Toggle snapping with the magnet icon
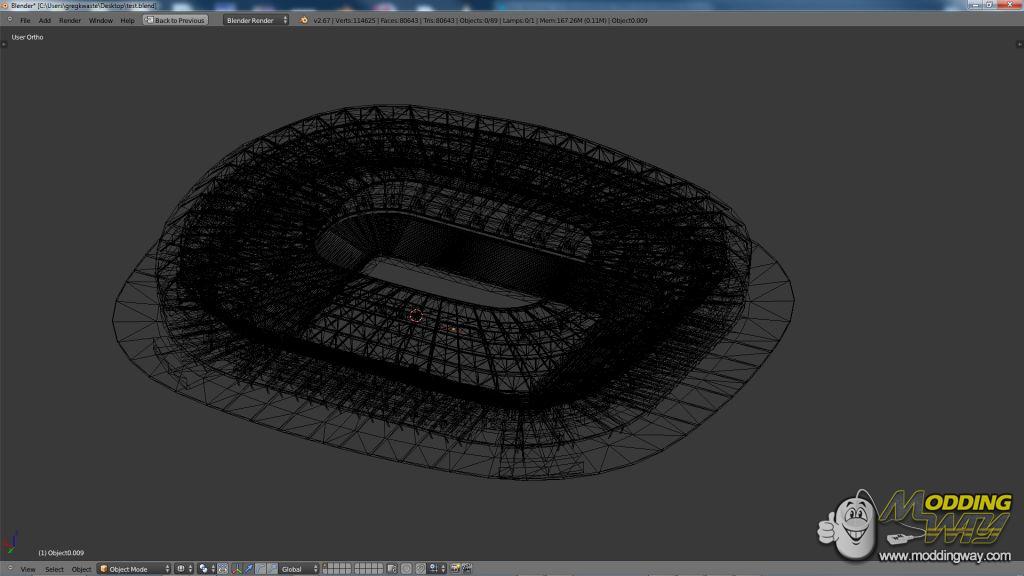 (420, 569)
